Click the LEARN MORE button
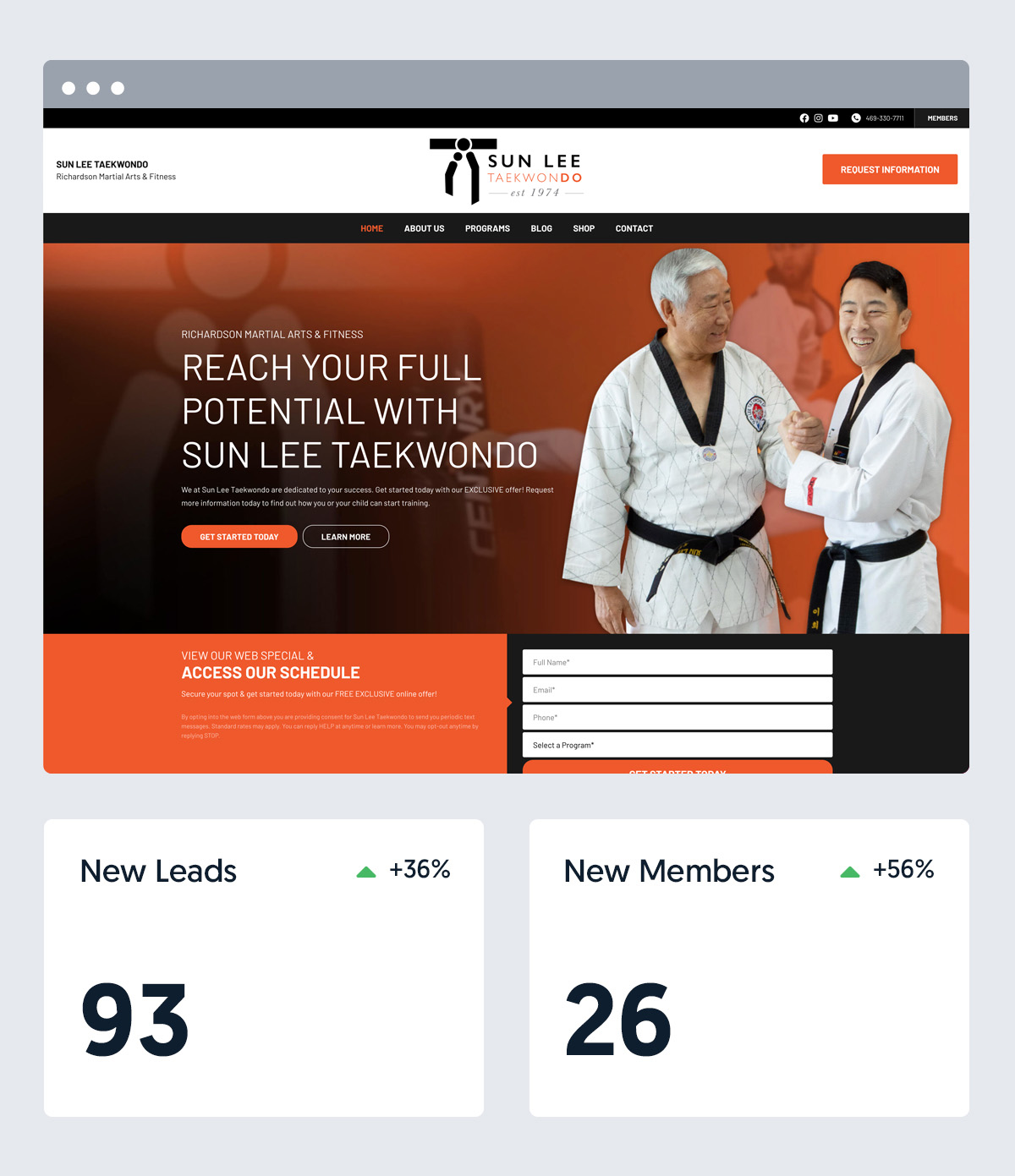The image size is (1015, 1176). point(346,537)
